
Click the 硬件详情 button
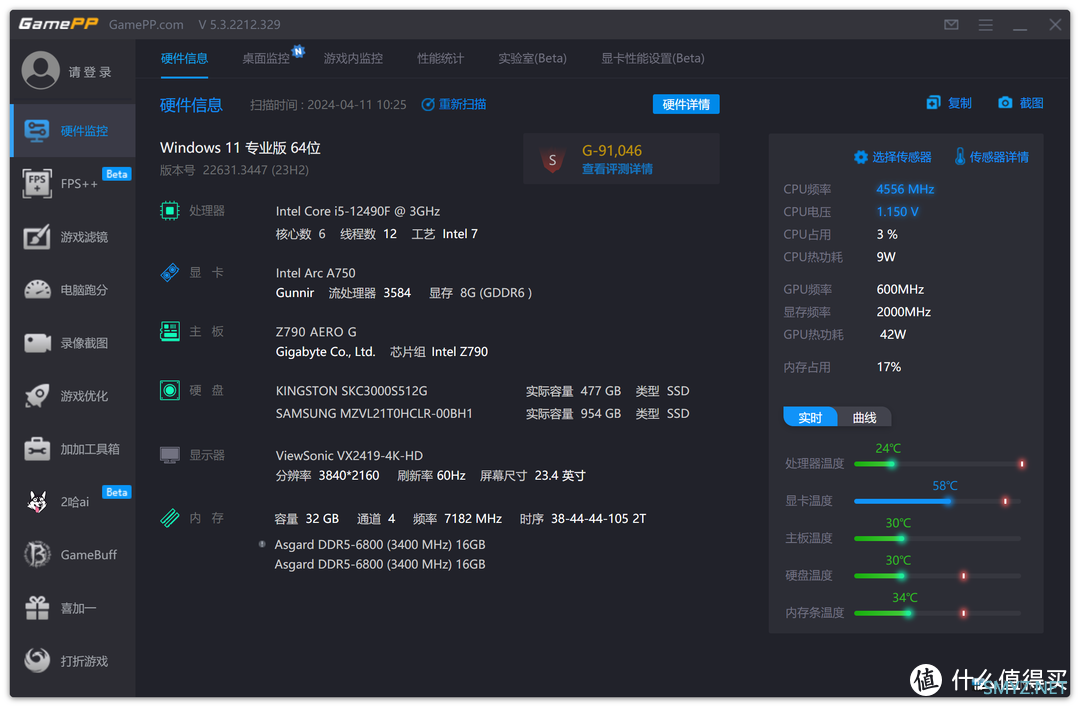[x=686, y=104]
